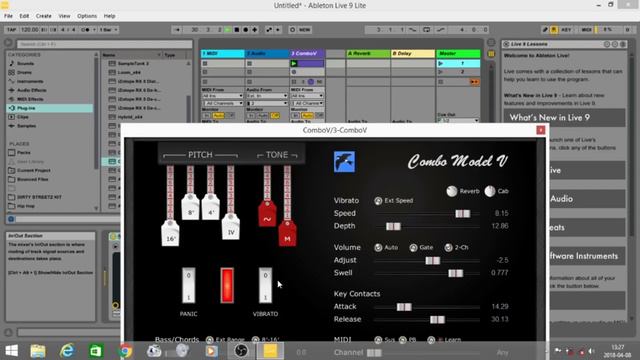Open the View menu
Viewport: 640px width, 360px height.
point(64,16)
